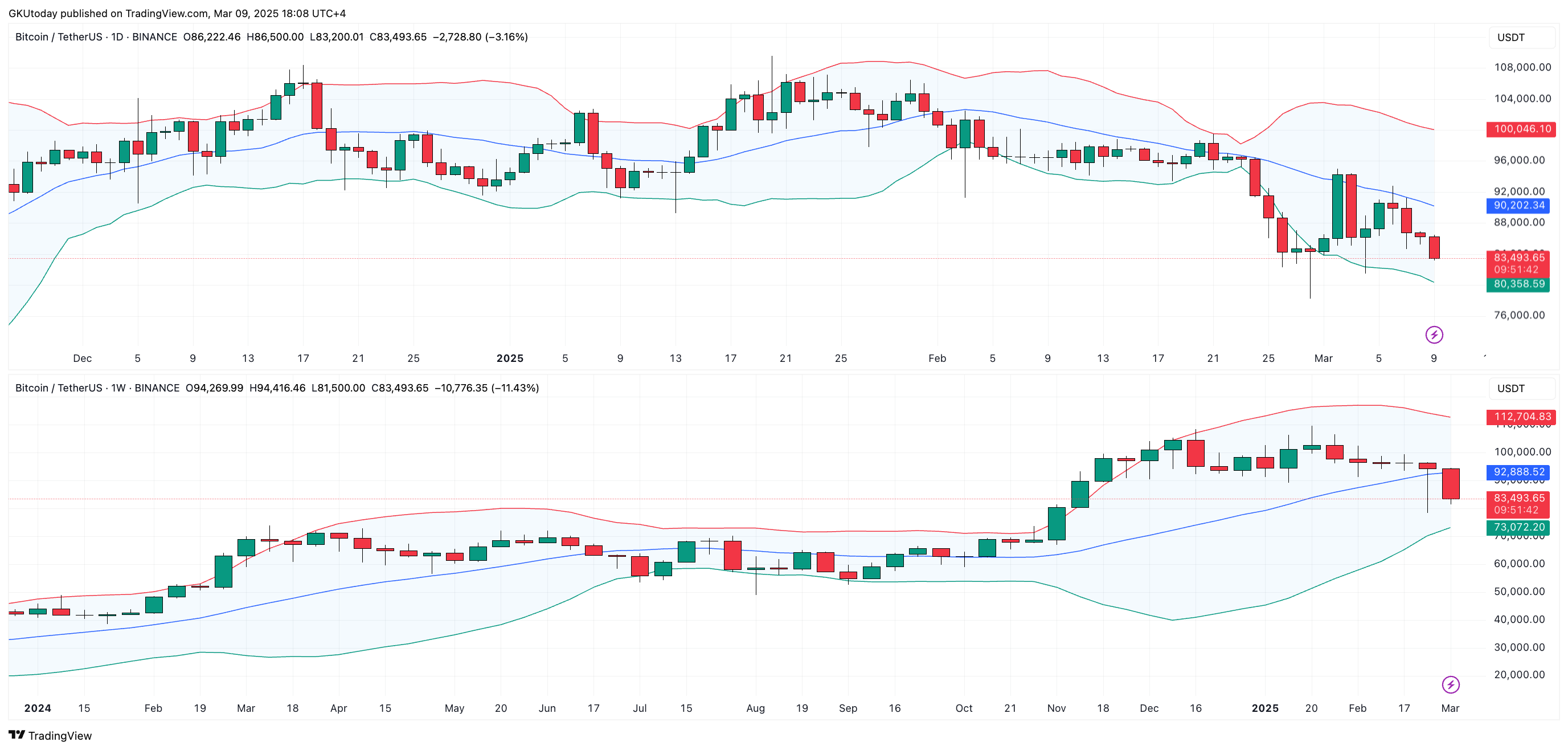Click the TradingView logo at bottom left
Viewport: 1568px width, 750px height.
point(50,735)
